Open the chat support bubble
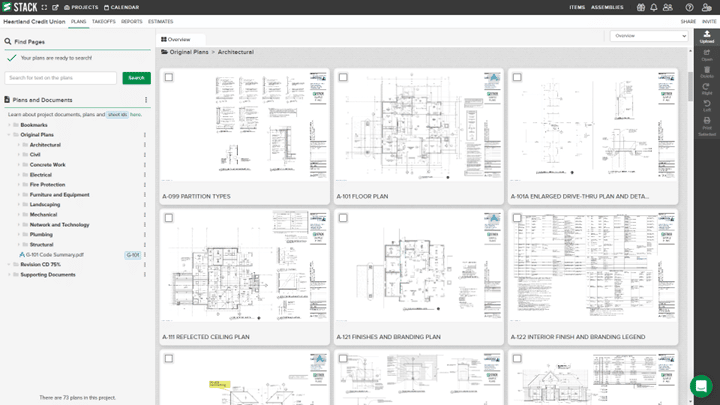The width and height of the screenshot is (720, 405). [701, 386]
